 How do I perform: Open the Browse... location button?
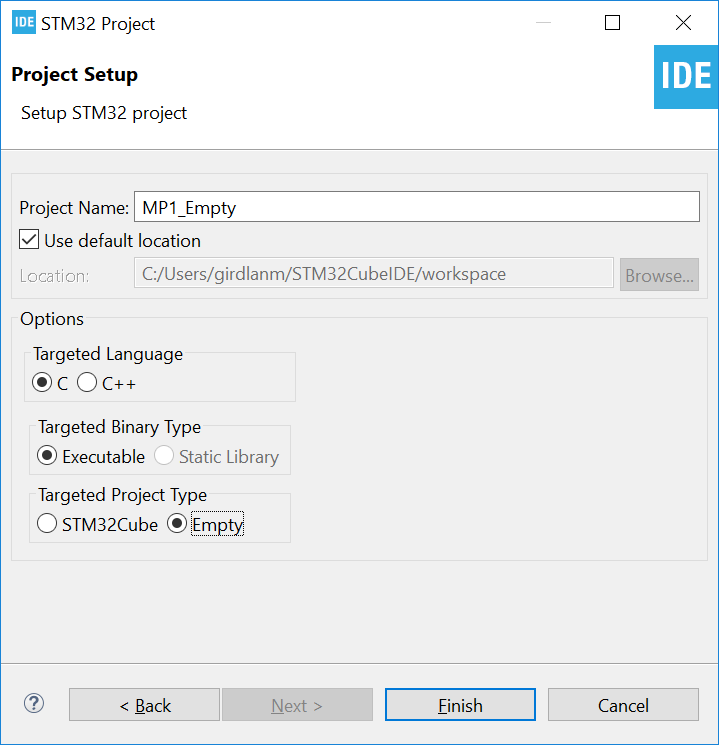(x=659, y=275)
